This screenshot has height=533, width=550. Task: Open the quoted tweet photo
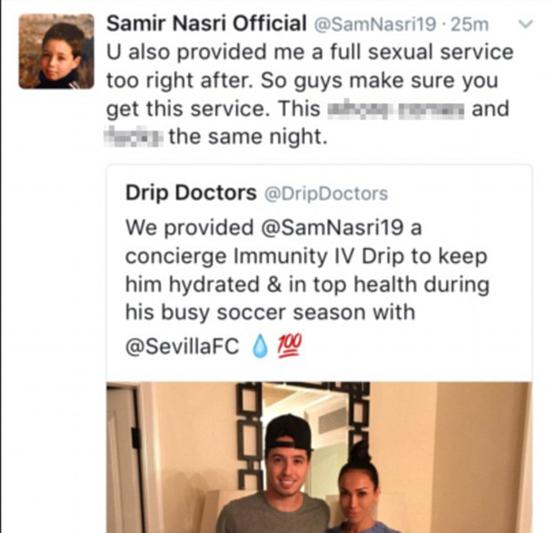319,457
